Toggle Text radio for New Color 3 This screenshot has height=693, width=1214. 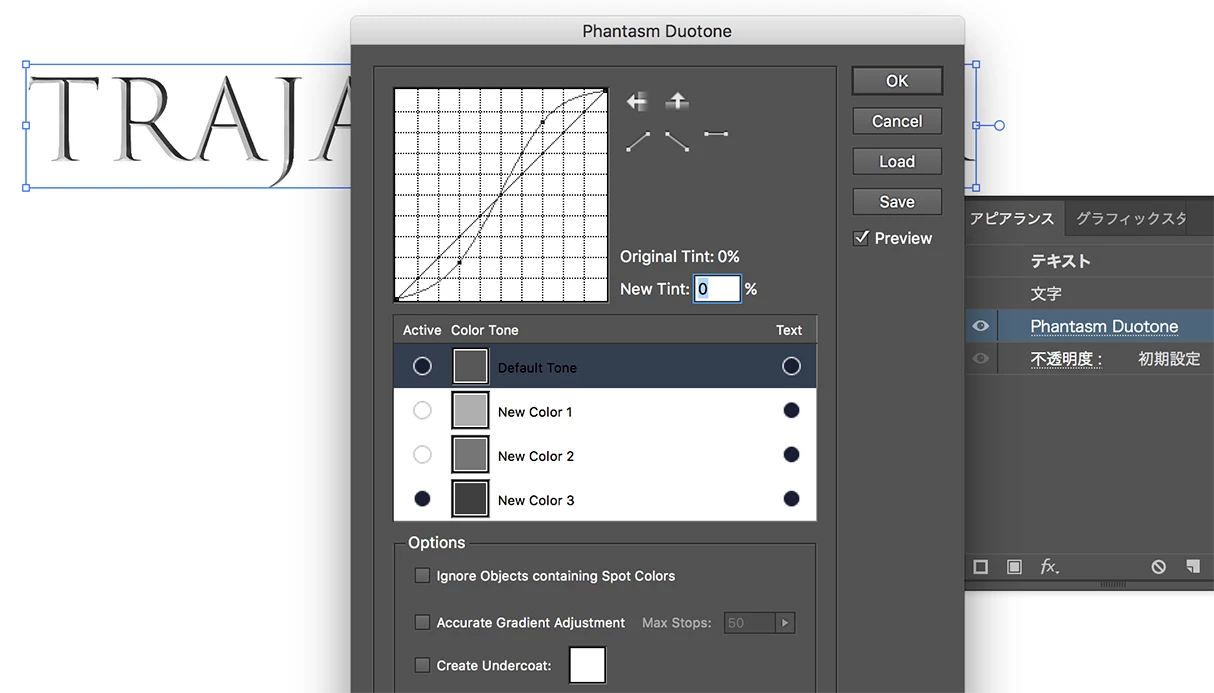click(791, 498)
